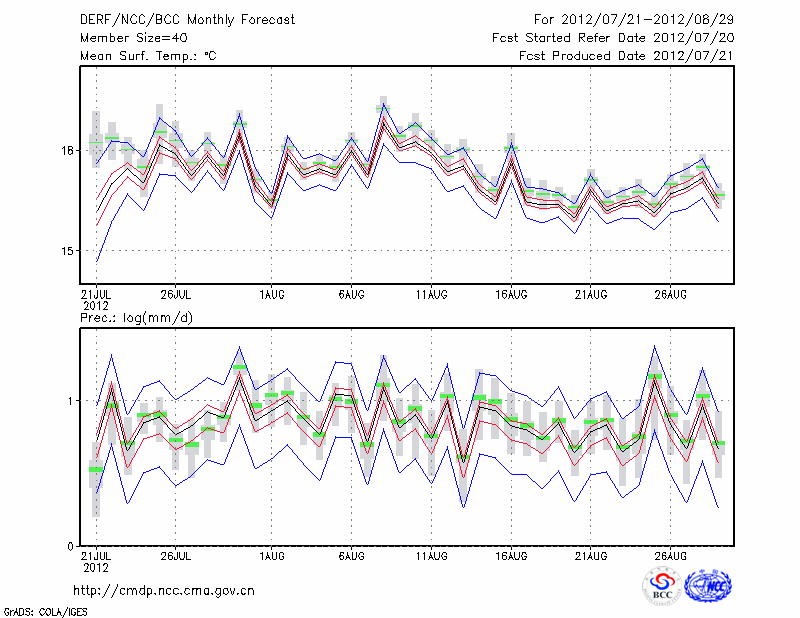
Task: Click the NCC globe logo
Action: coord(708,586)
